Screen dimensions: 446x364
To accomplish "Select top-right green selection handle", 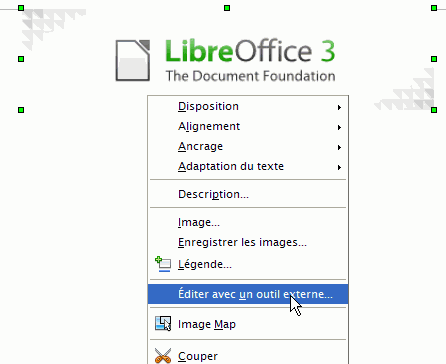I will coord(434,8).
